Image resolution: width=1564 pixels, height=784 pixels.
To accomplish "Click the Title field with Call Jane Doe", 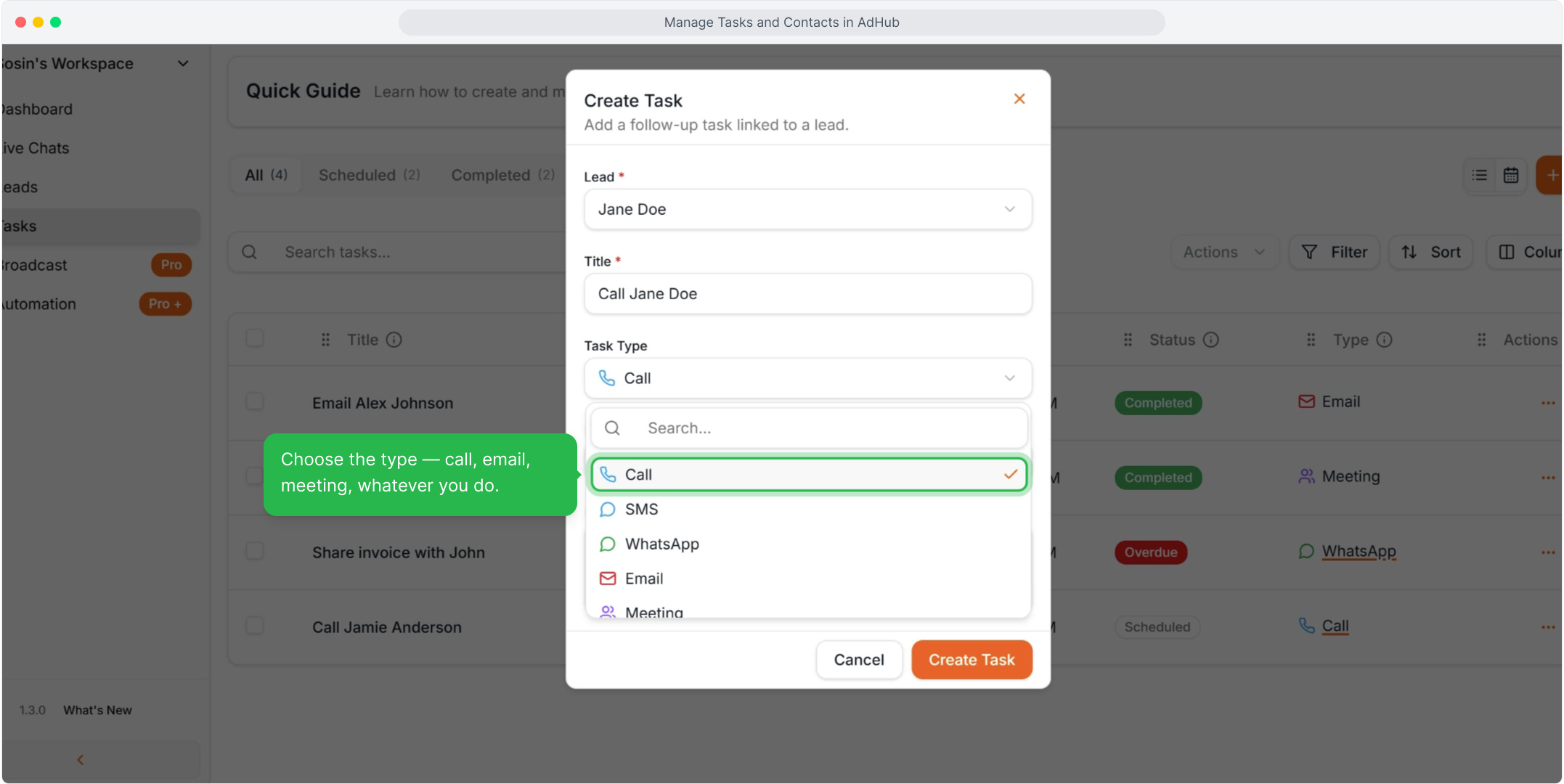I will [807, 294].
